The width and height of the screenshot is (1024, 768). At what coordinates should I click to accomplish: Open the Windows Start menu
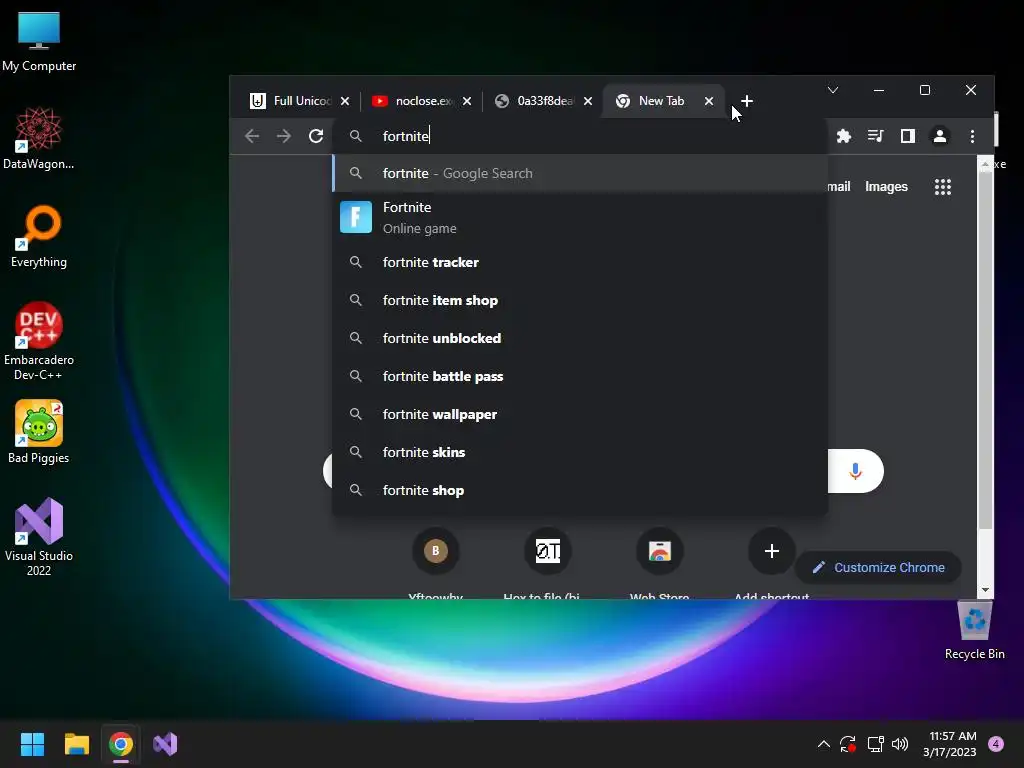(32, 744)
